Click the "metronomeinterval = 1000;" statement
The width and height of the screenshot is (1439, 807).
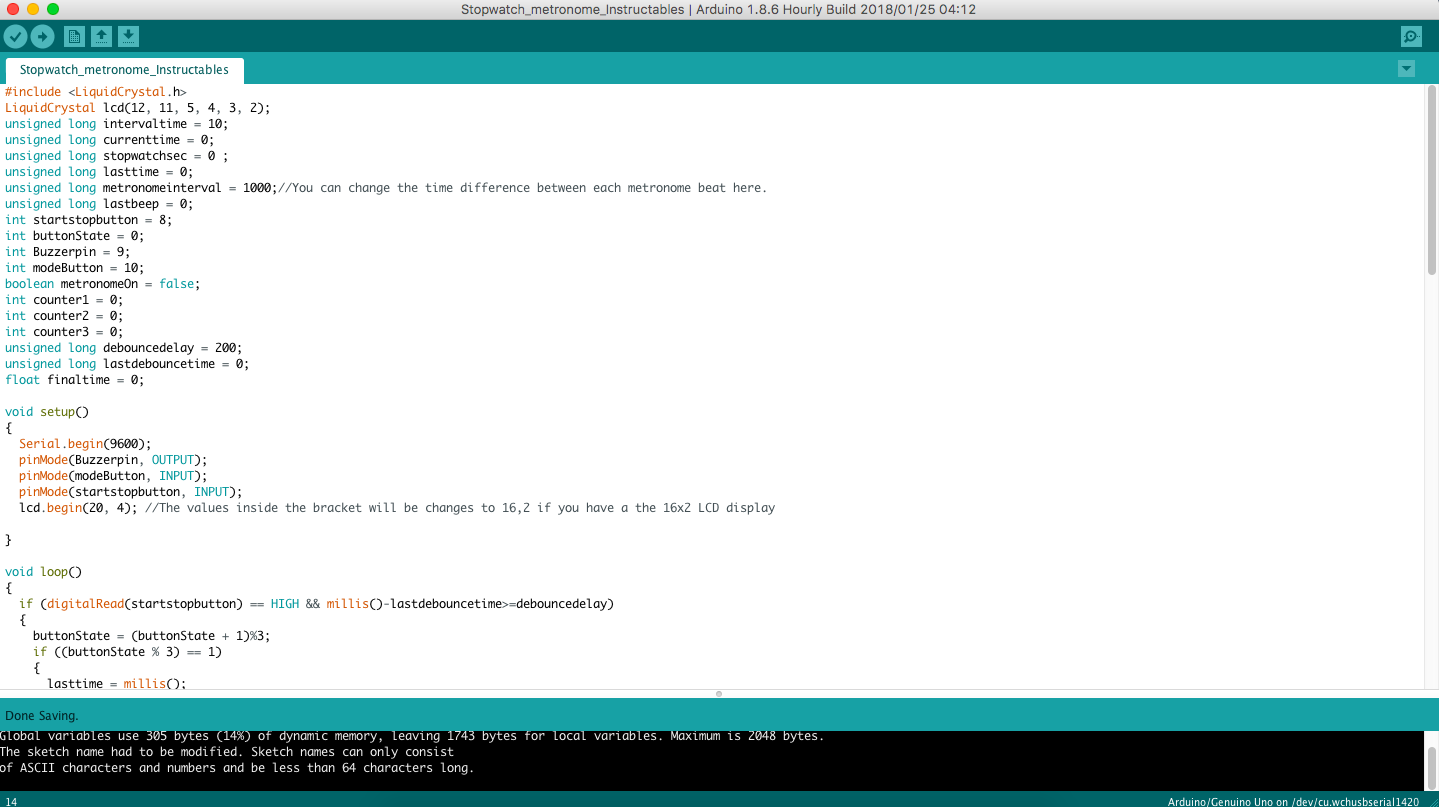[190, 188]
